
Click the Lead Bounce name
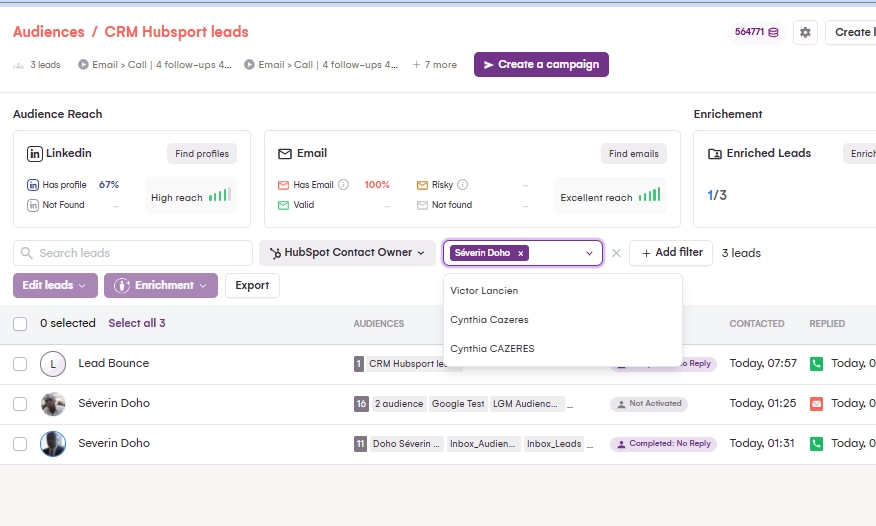pyautogui.click(x=113, y=364)
